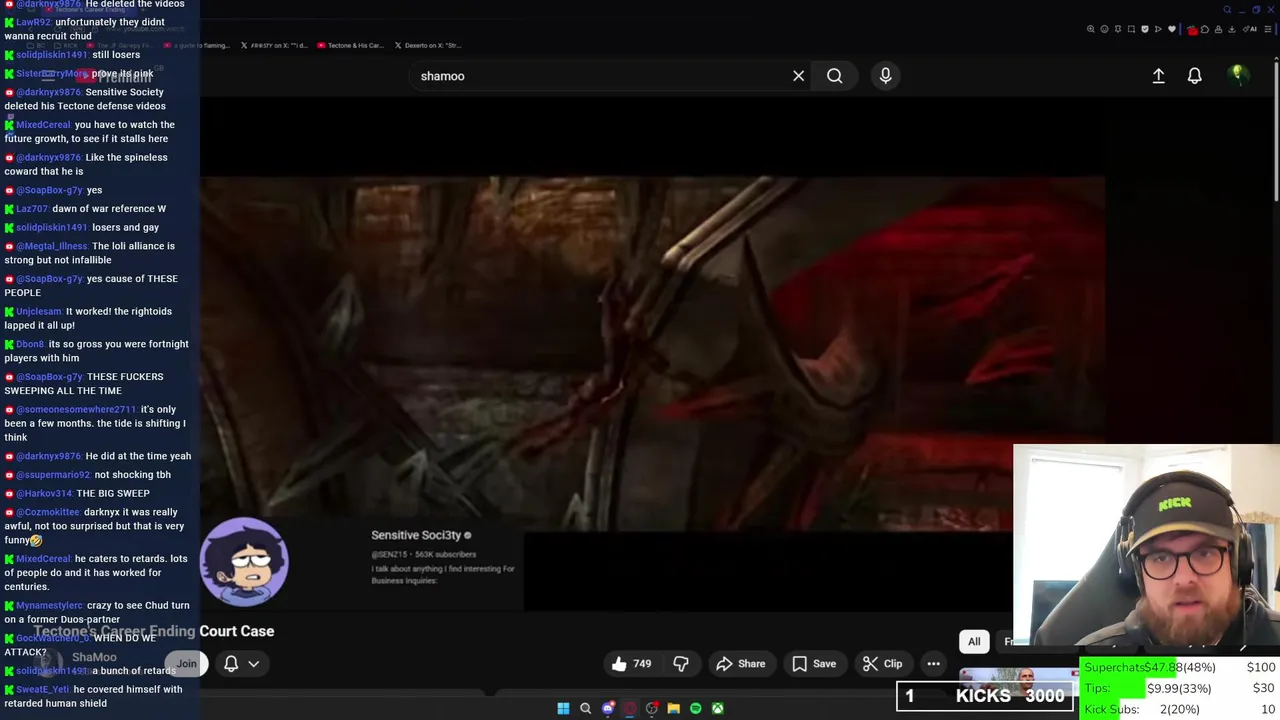Dislike the video
This screenshot has height=720, width=1280.
pos(681,663)
